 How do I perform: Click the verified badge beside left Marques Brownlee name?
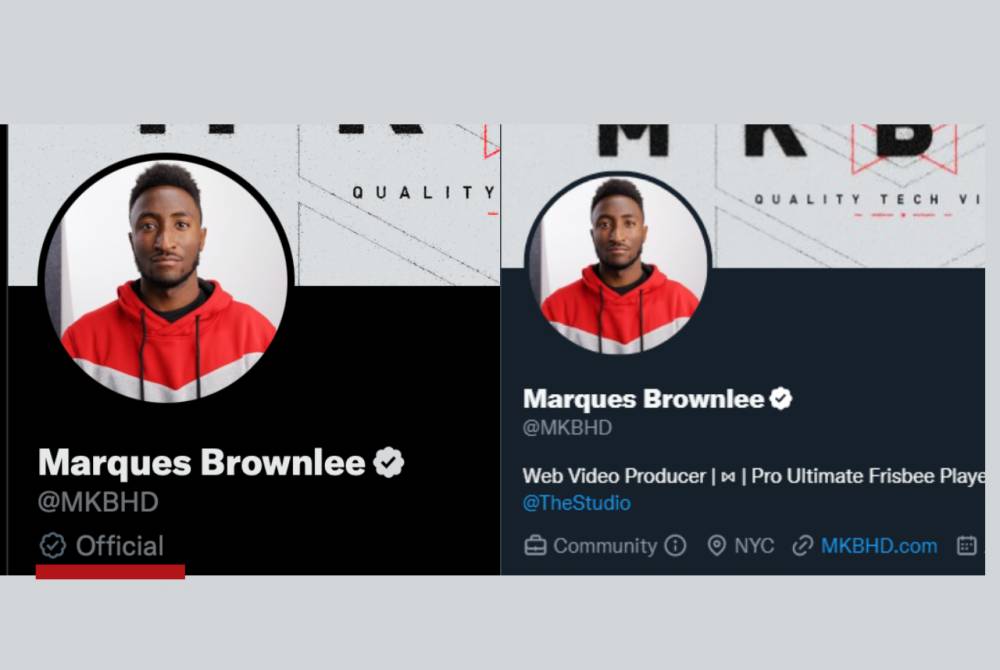tap(388, 462)
